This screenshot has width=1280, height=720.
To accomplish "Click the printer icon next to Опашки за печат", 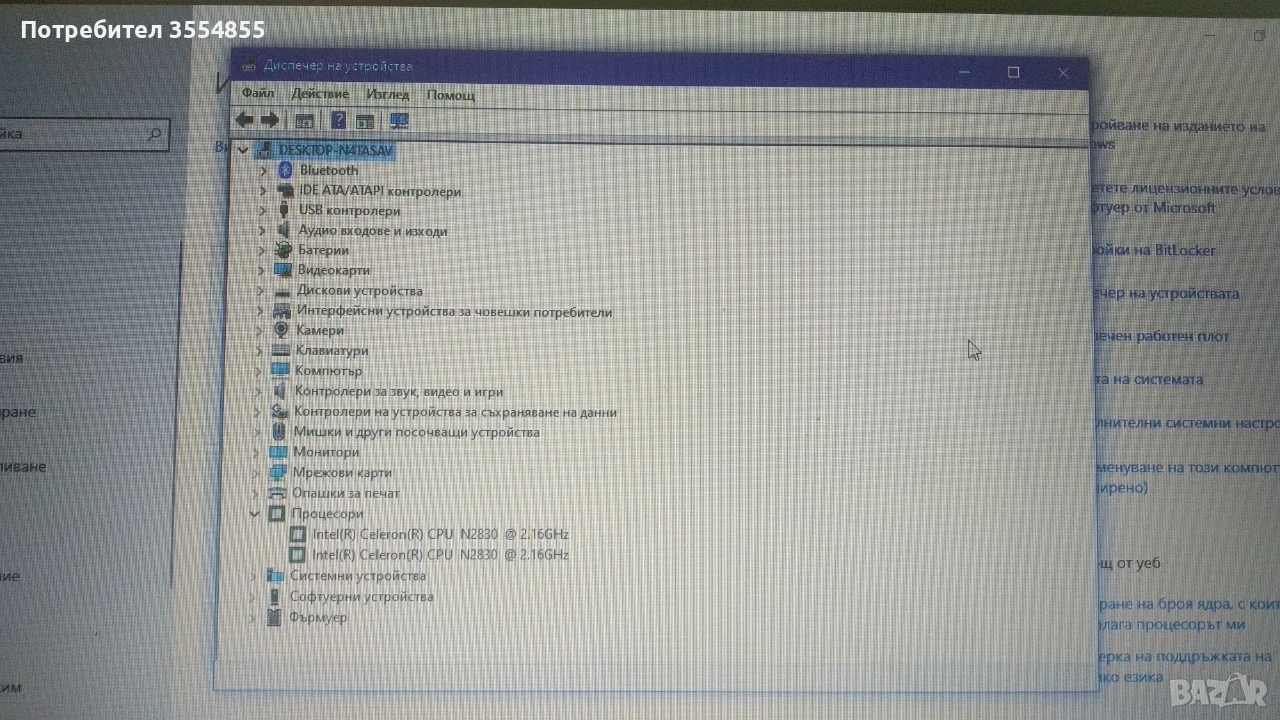I will pyautogui.click(x=278, y=493).
